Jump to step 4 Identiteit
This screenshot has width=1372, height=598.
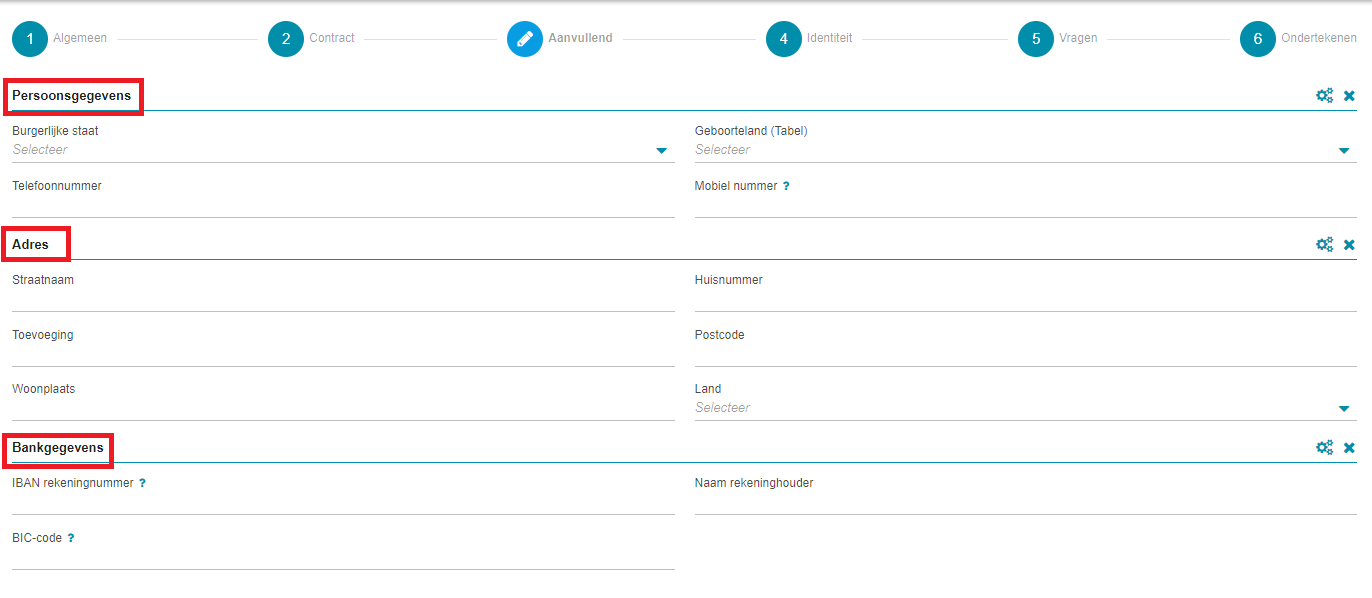tap(784, 39)
